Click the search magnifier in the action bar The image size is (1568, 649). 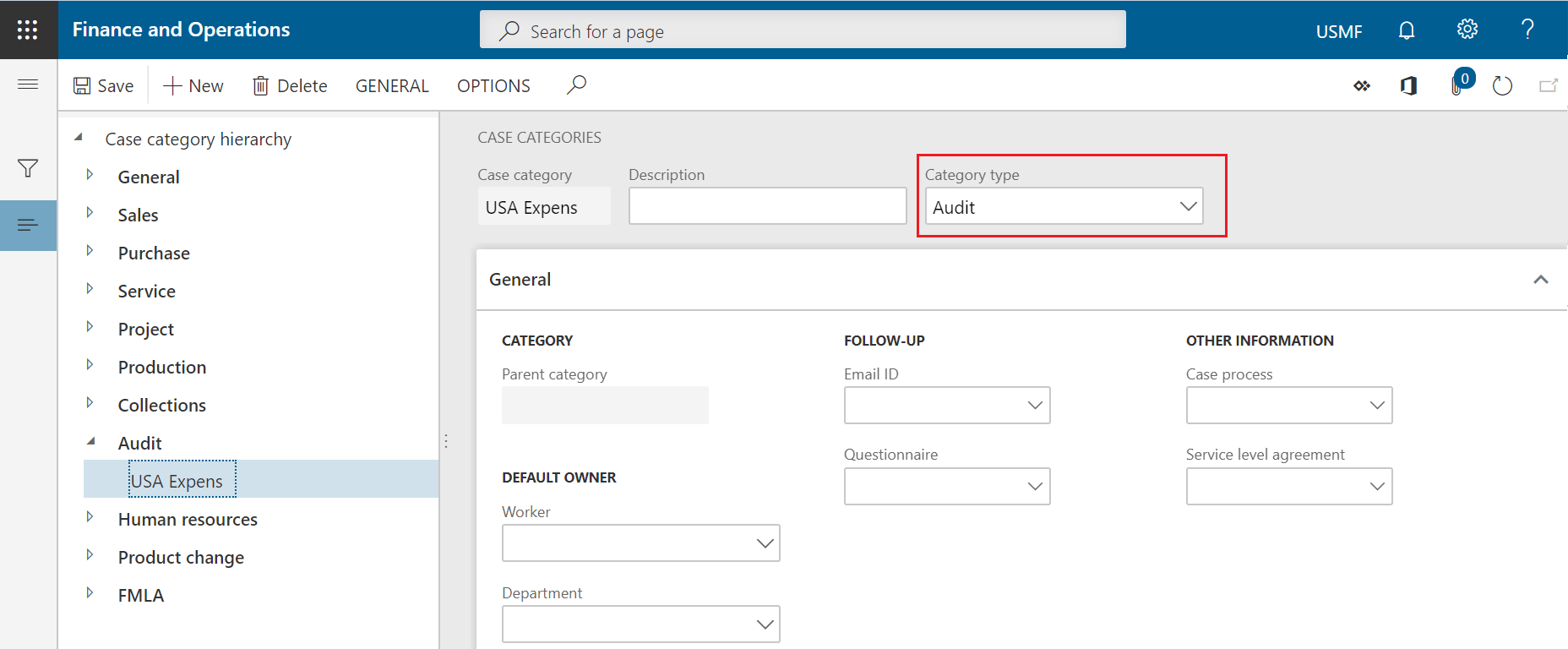coord(576,85)
